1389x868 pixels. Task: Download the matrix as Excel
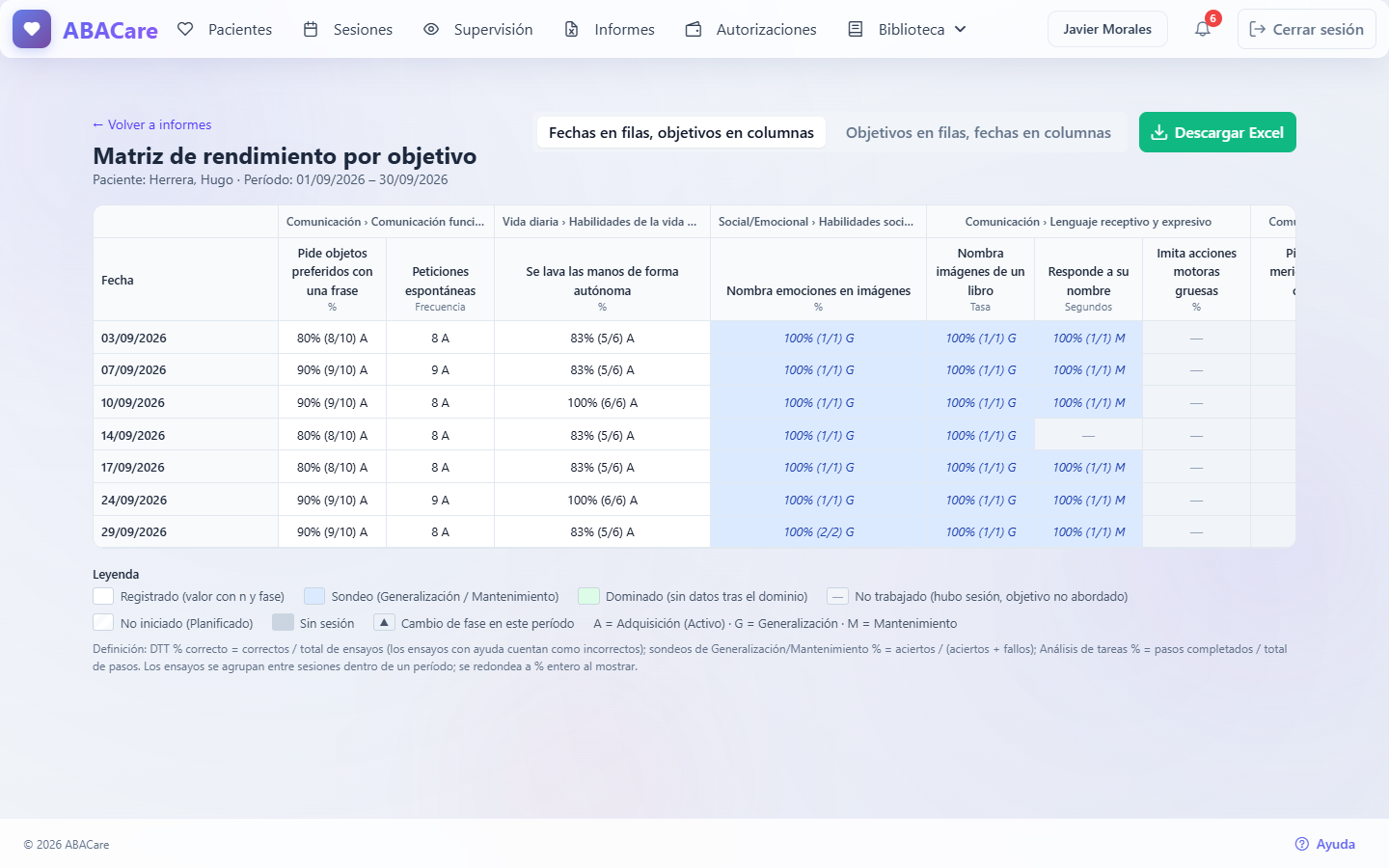[1217, 132]
